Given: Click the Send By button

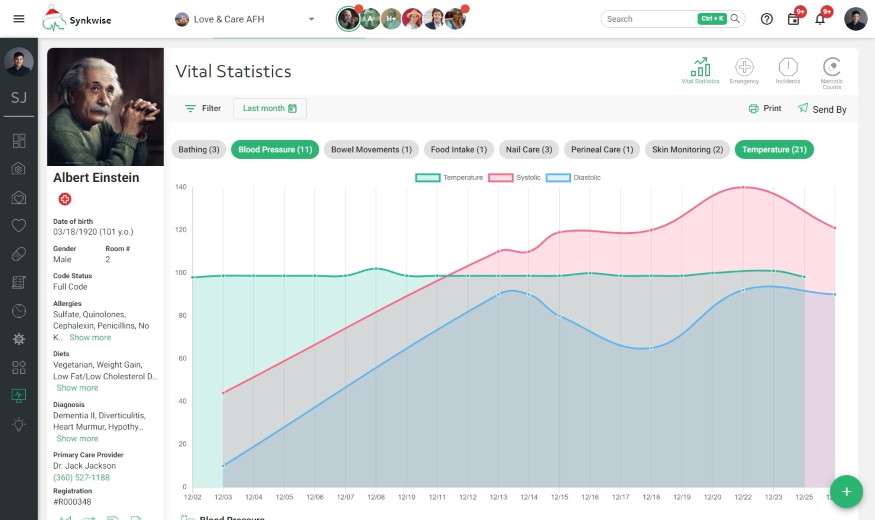Looking at the screenshot, I should (822, 109).
